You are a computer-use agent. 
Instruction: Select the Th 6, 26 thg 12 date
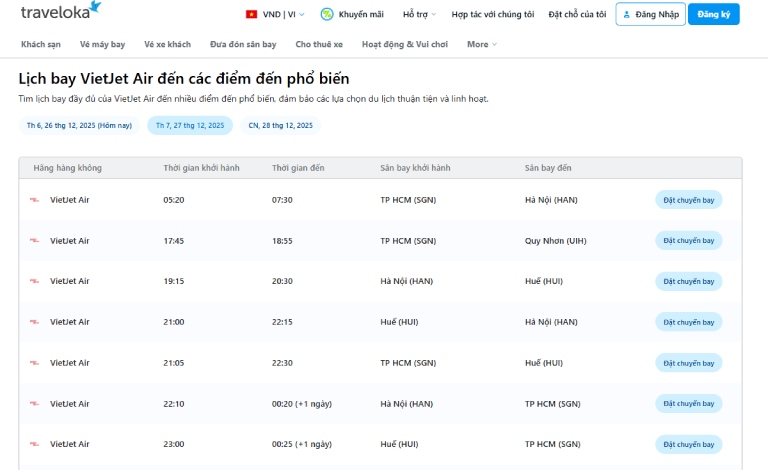click(79, 126)
